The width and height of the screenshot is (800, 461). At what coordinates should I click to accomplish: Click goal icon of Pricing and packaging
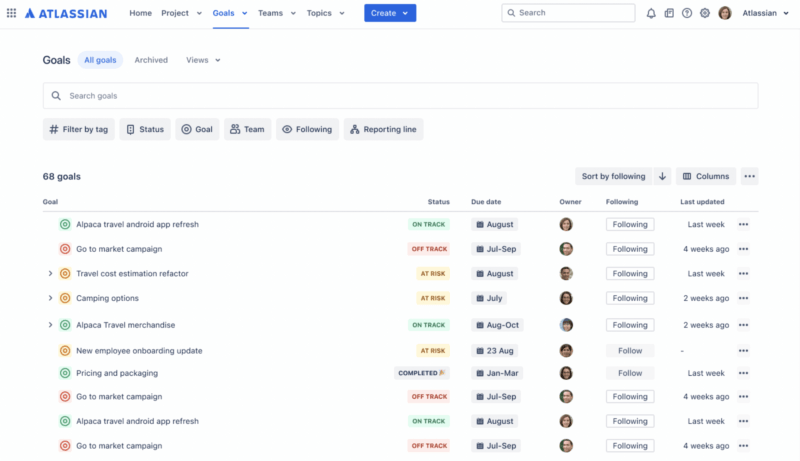point(65,373)
